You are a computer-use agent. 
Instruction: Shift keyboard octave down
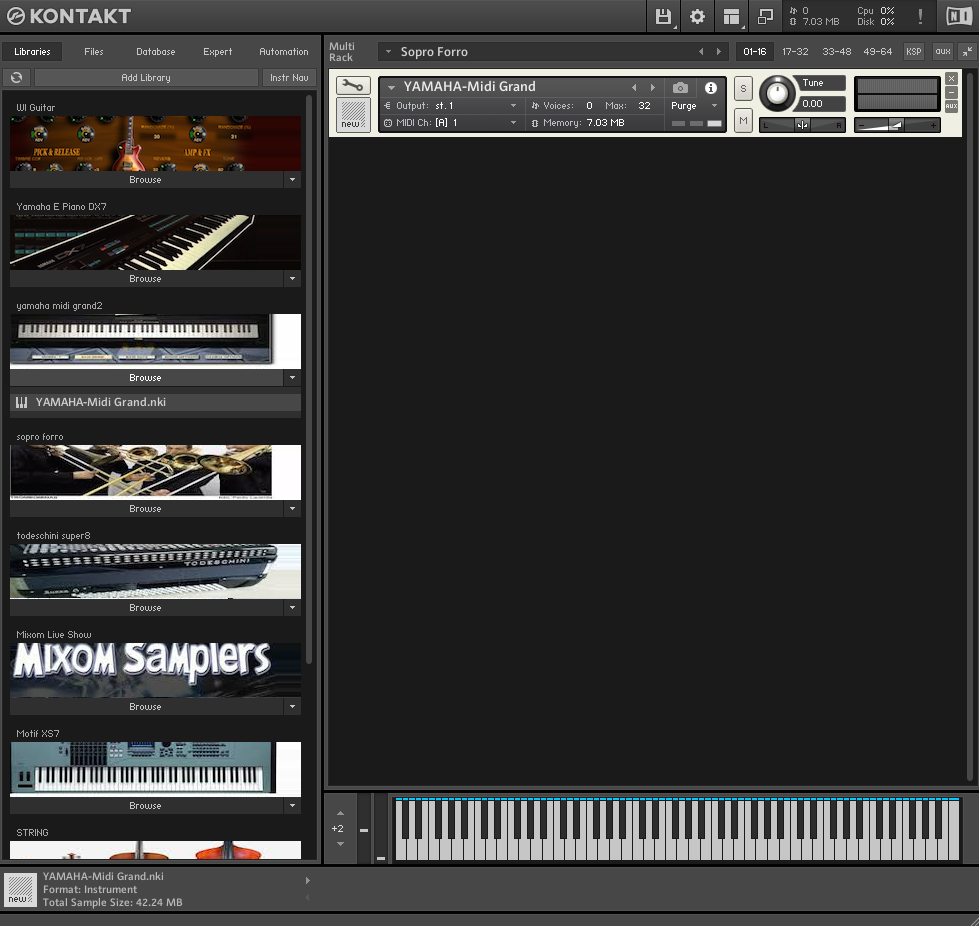tap(340, 844)
